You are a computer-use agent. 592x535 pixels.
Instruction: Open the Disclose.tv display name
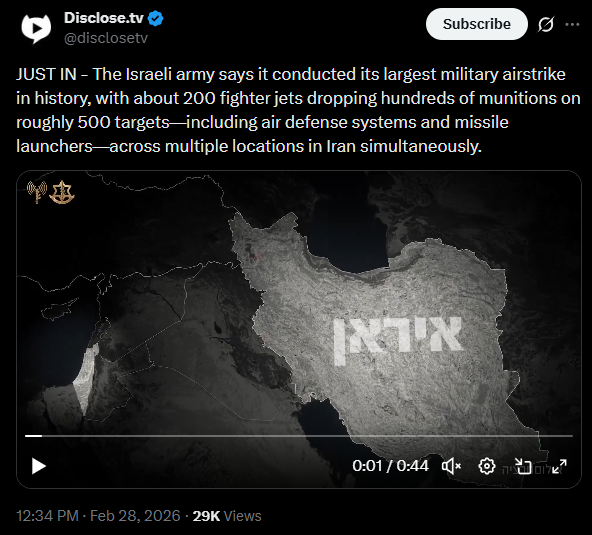(x=104, y=18)
